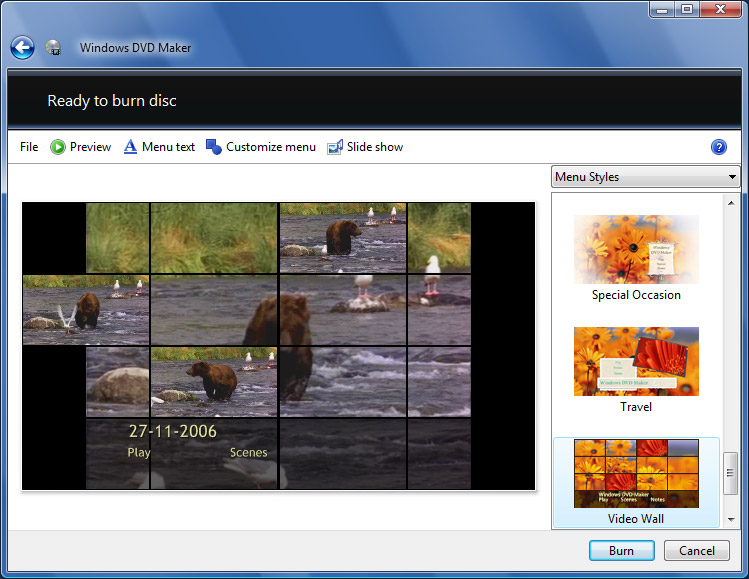Screen dimensions: 749x579
Task: Click the Windows DVD Maker disc icon
Action: pos(54,48)
